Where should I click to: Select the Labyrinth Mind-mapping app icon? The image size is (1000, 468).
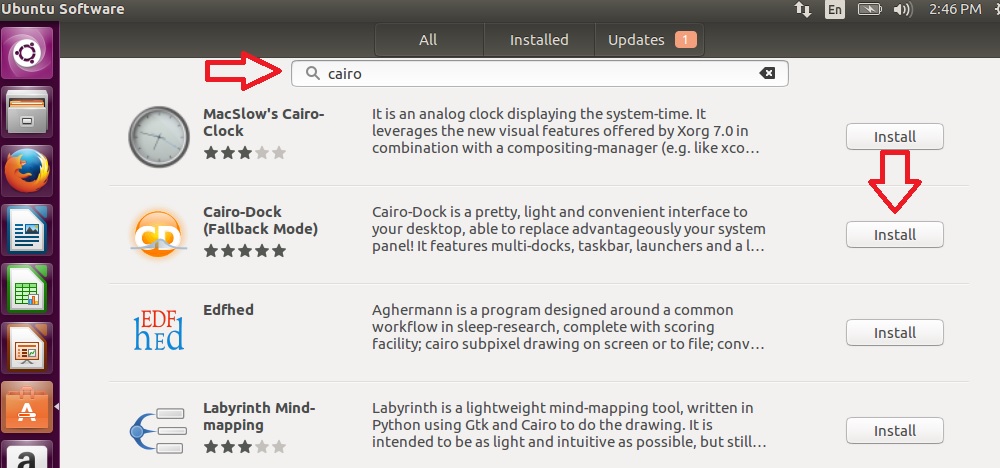[159, 430]
